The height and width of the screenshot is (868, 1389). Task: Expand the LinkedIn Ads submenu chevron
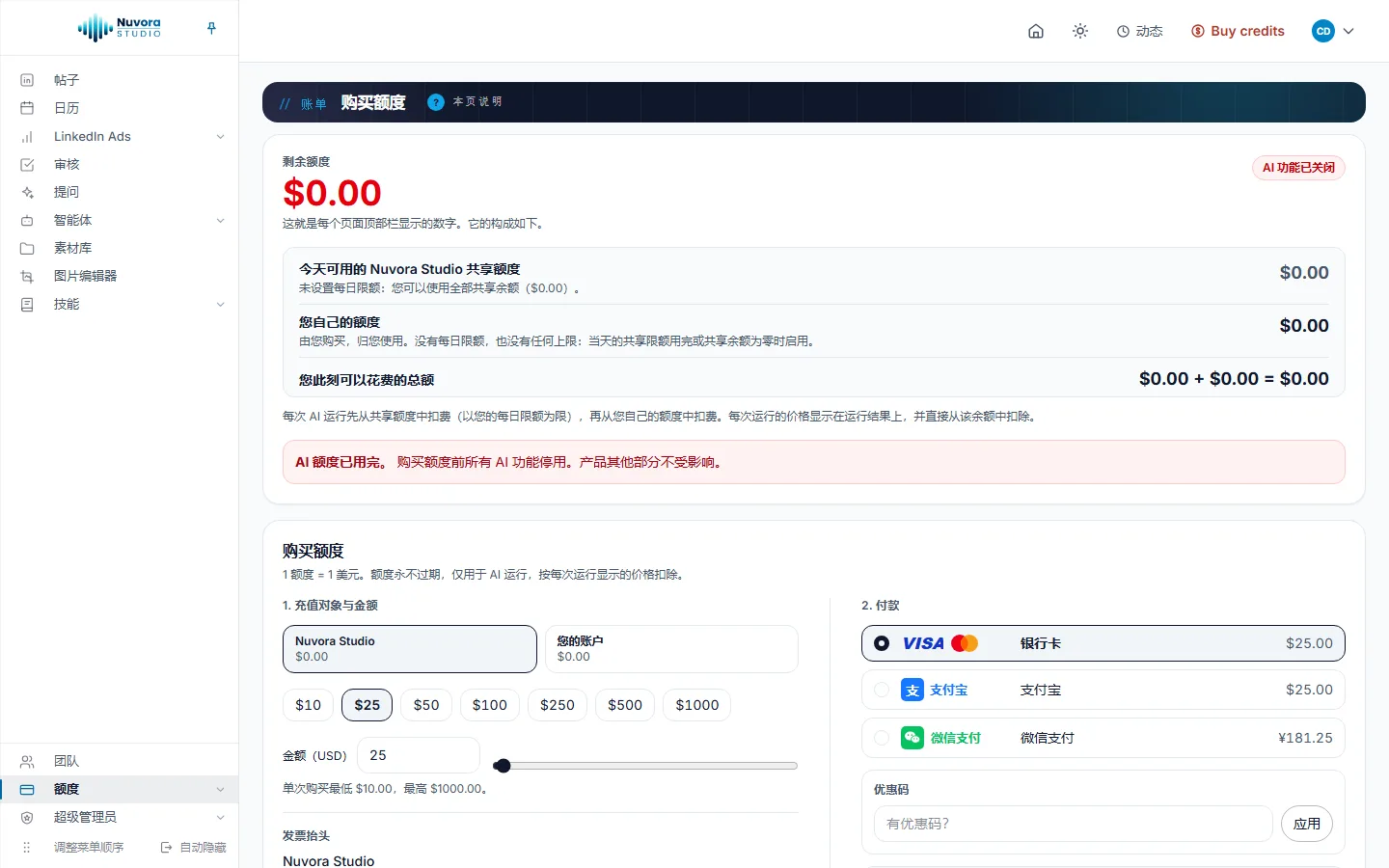(220, 137)
